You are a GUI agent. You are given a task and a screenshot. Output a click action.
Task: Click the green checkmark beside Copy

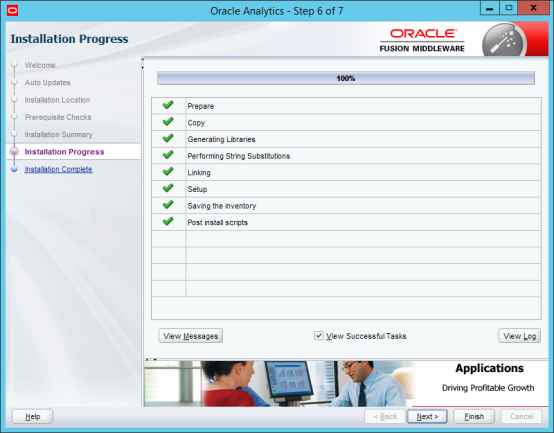pos(168,121)
